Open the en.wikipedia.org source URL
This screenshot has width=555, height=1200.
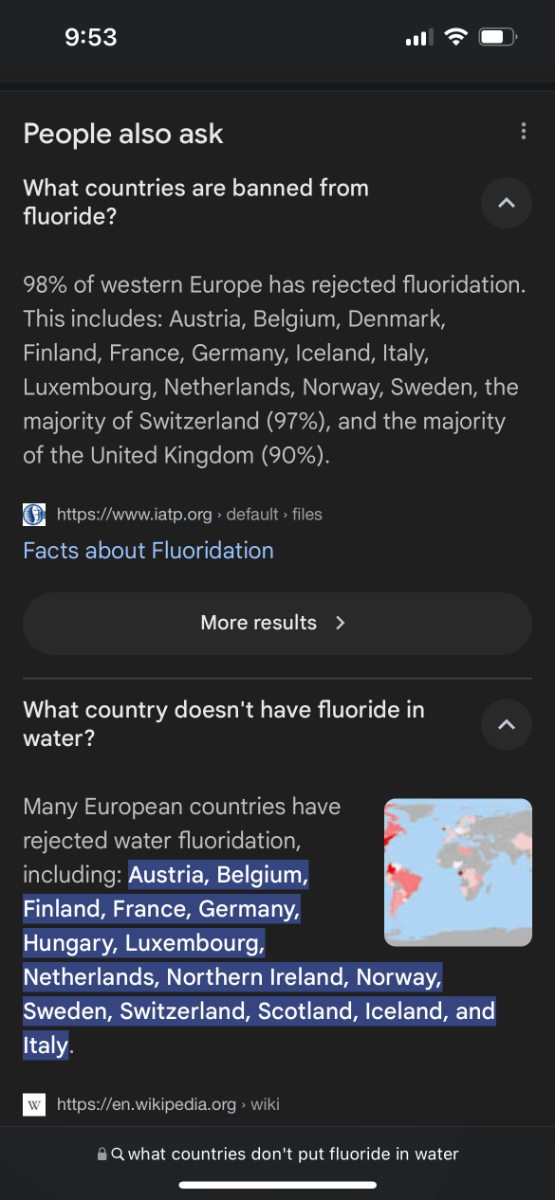point(168,1105)
